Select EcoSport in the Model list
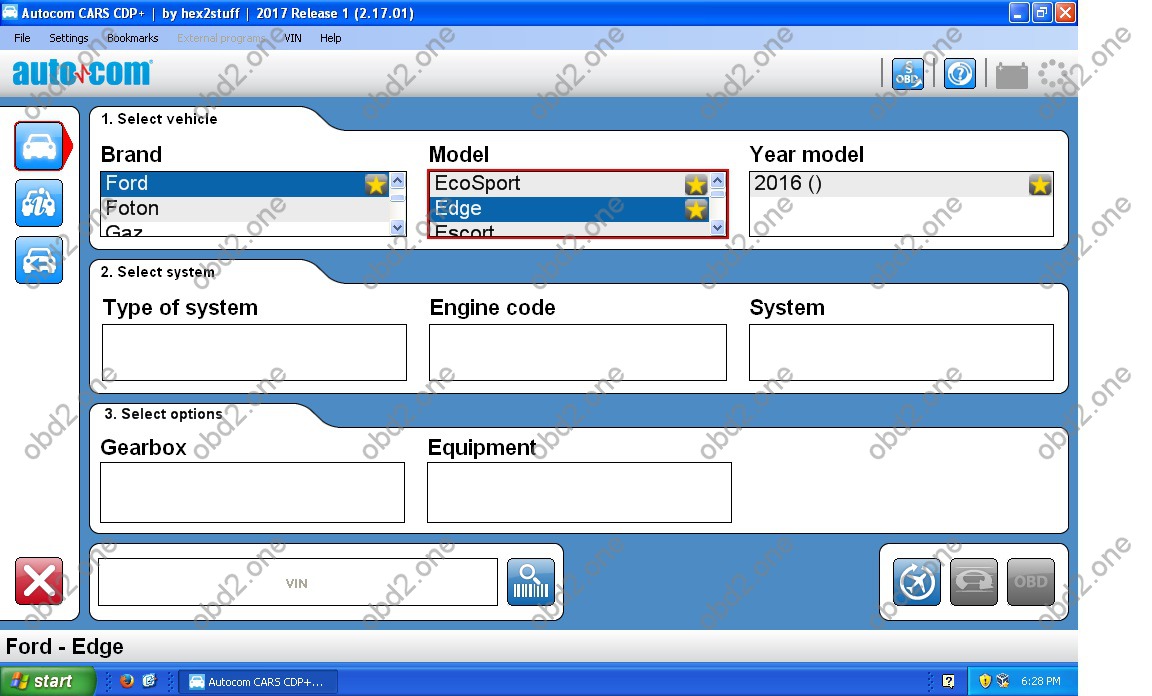 pyautogui.click(x=569, y=184)
